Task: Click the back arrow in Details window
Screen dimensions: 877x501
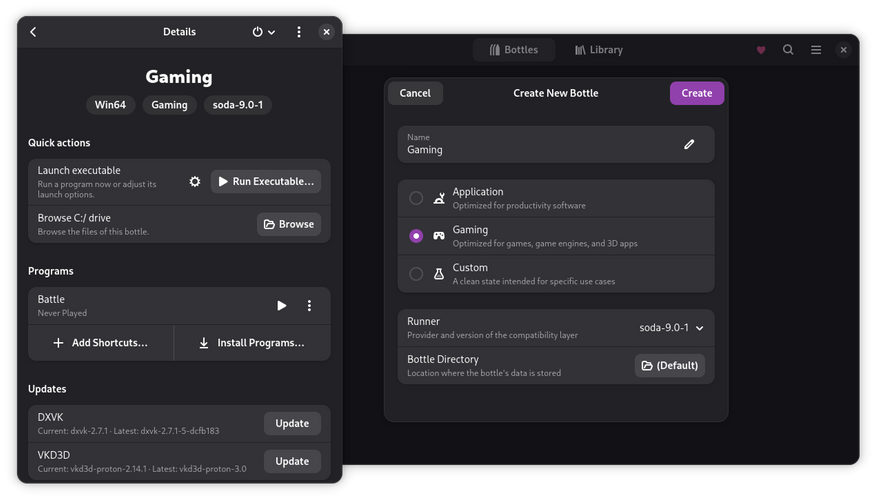Action: pyautogui.click(x=33, y=32)
